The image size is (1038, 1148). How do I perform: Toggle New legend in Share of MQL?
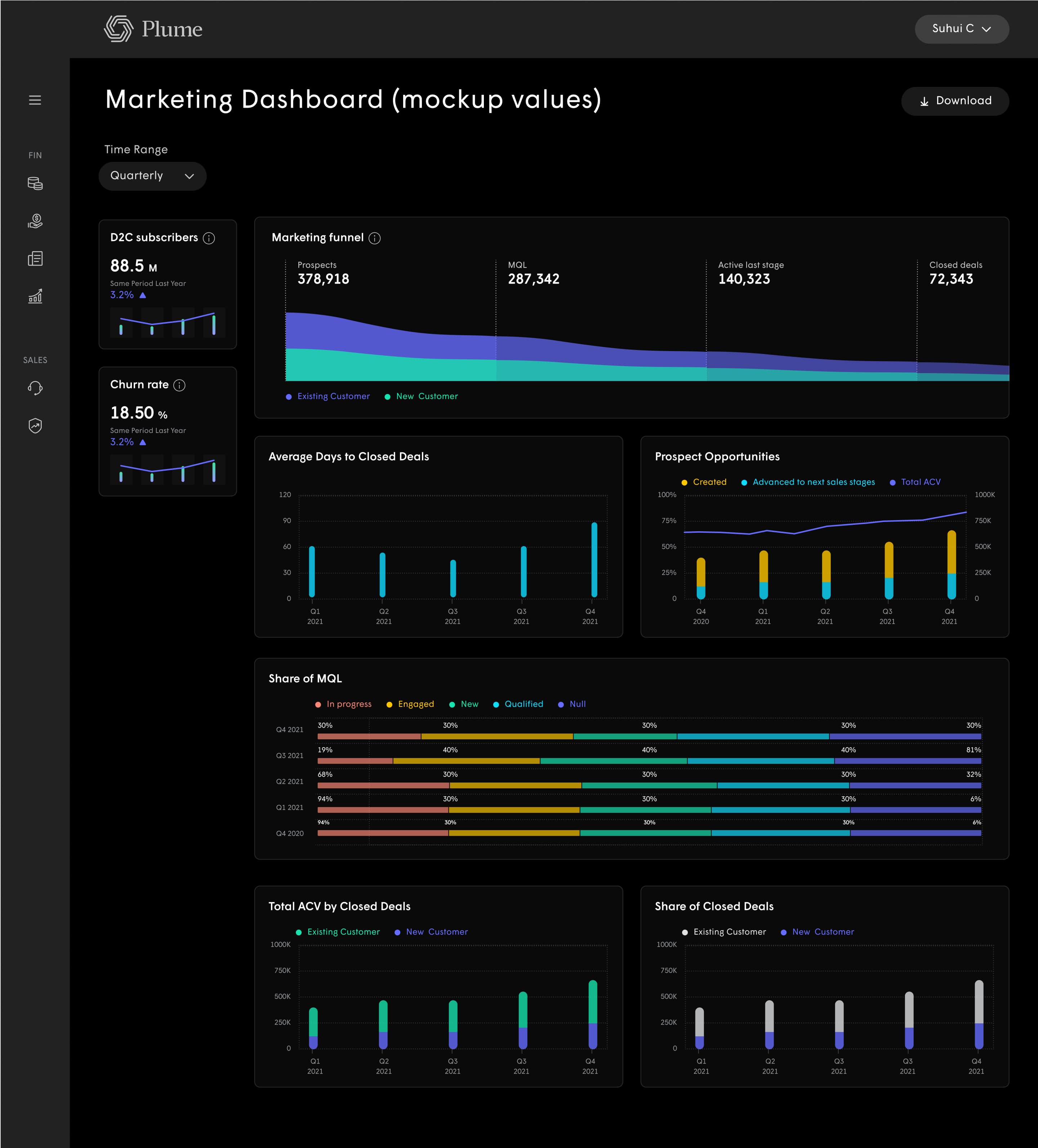[464, 704]
